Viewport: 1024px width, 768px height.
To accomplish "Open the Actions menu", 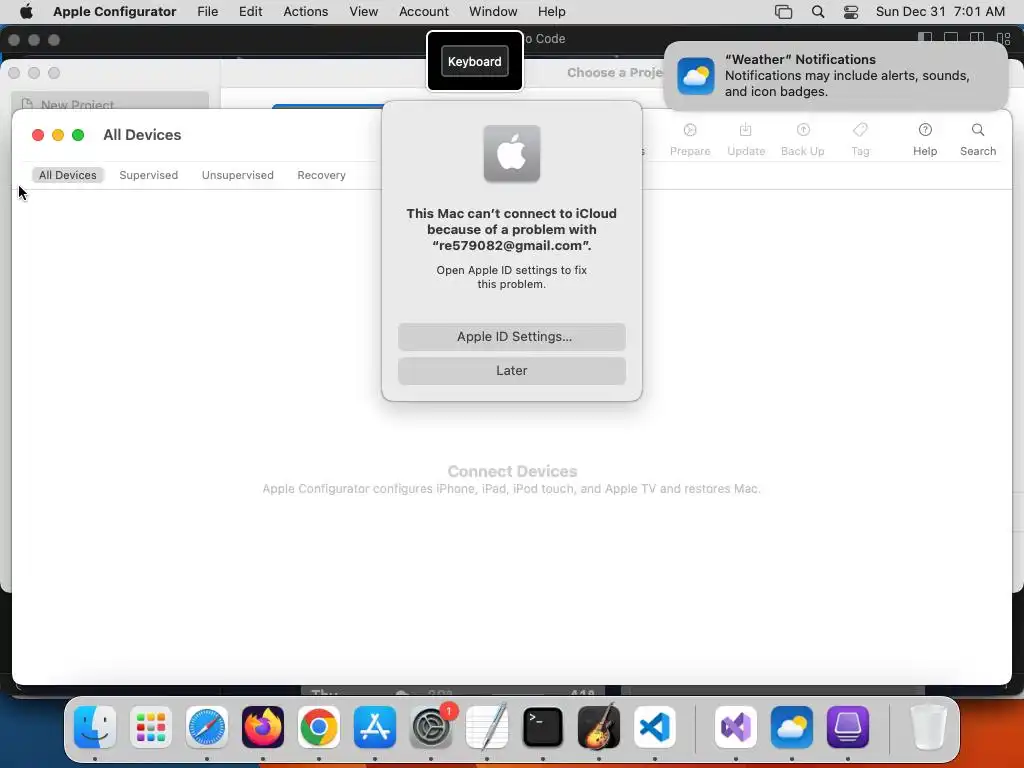I will coord(306,11).
